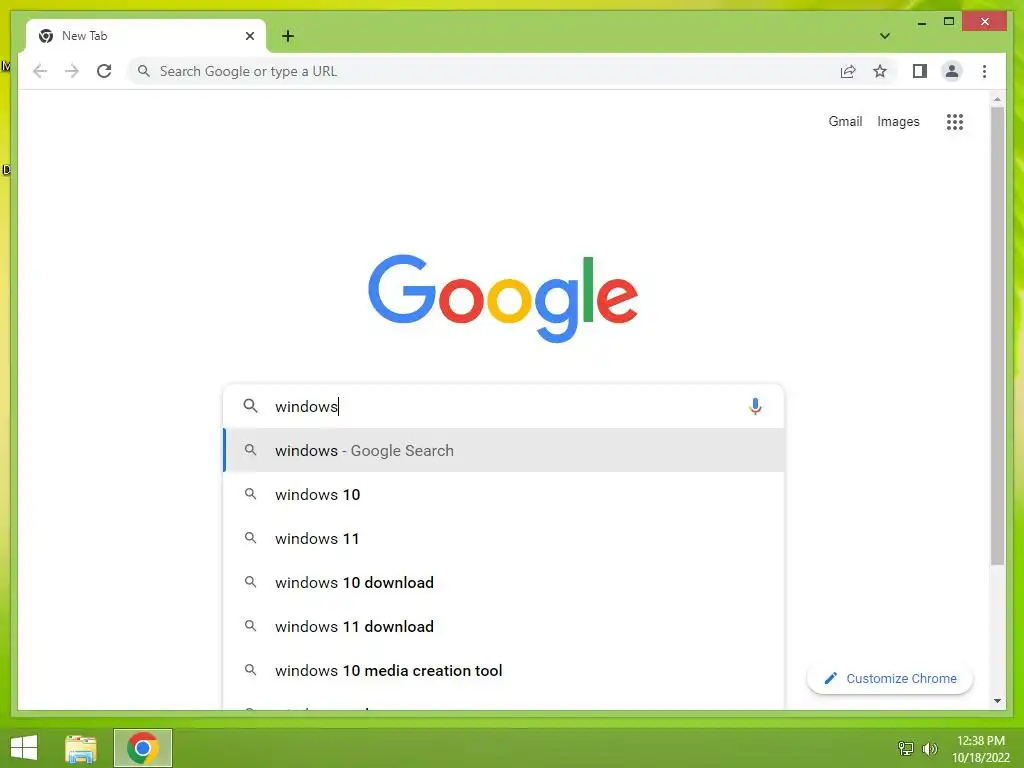Open the profile avatar menu
1024x768 pixels.
pyautogui.click(x=952, y=71)
